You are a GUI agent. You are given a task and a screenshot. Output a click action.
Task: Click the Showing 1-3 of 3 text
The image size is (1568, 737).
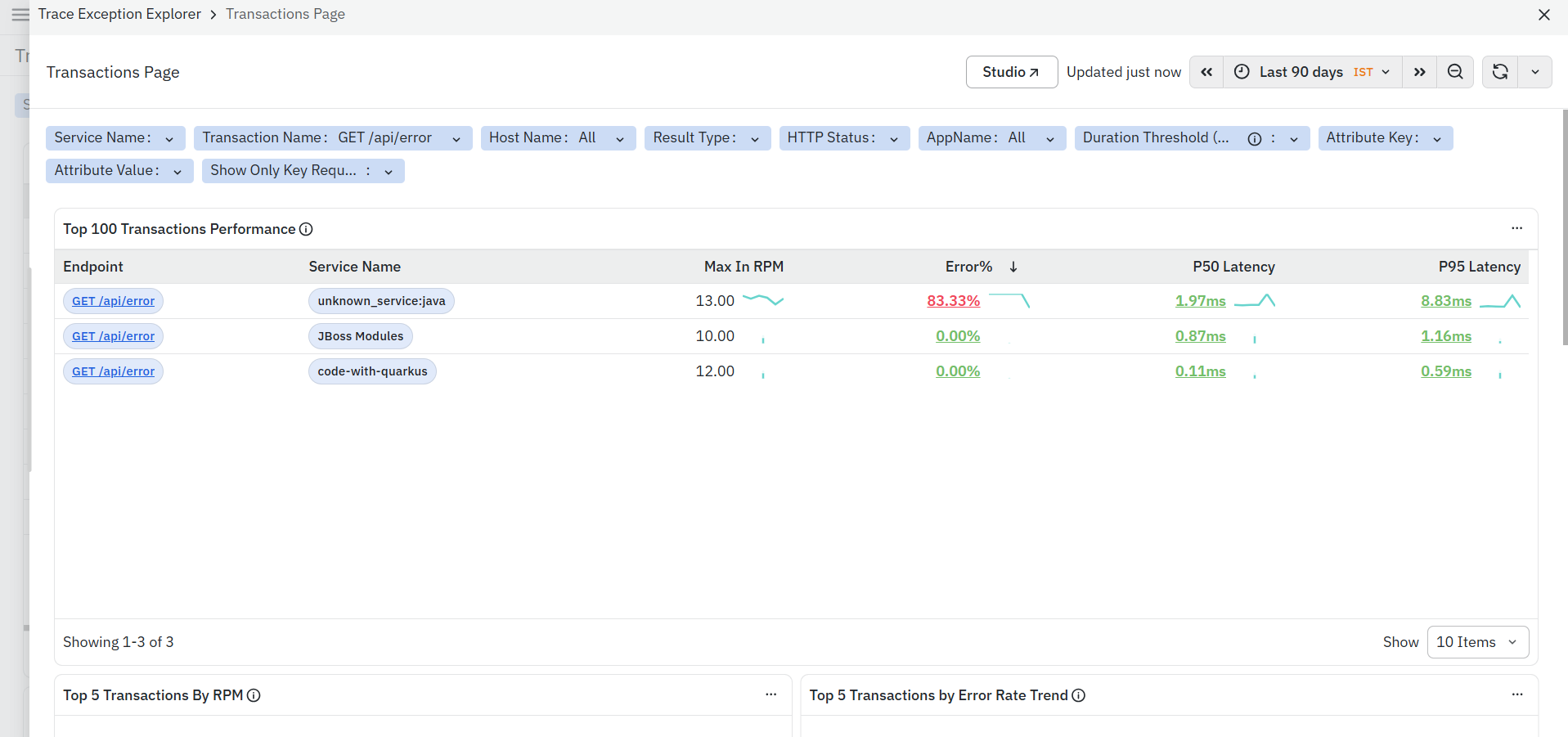(119, 642)
